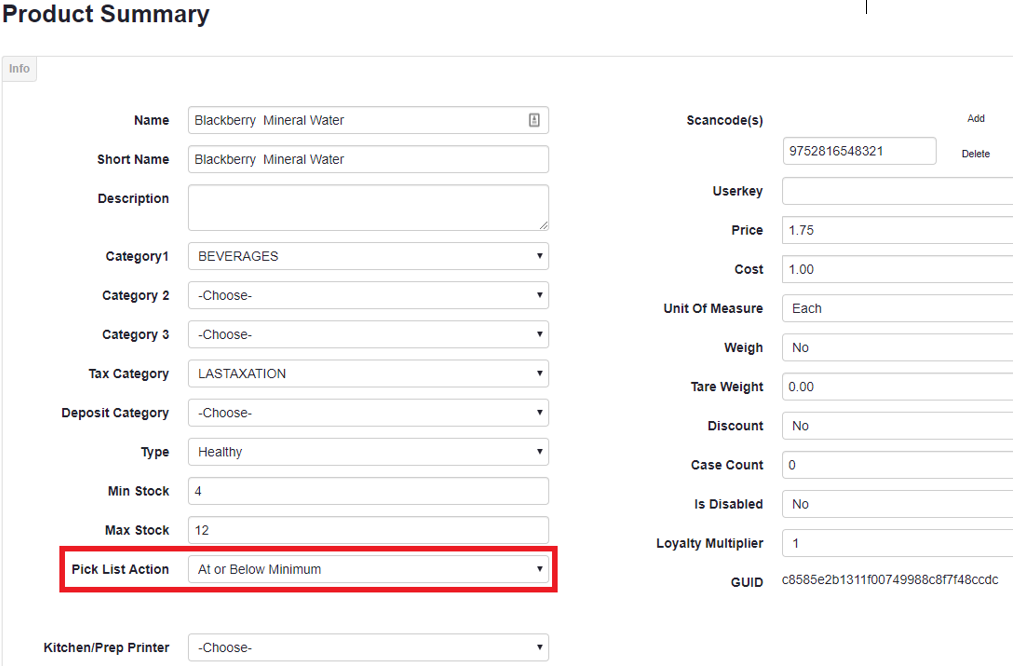Screen dimensions: 1013x666
Task: Open the Category1 BEVERAGES dropdown
Action: [x=368, y=256]
